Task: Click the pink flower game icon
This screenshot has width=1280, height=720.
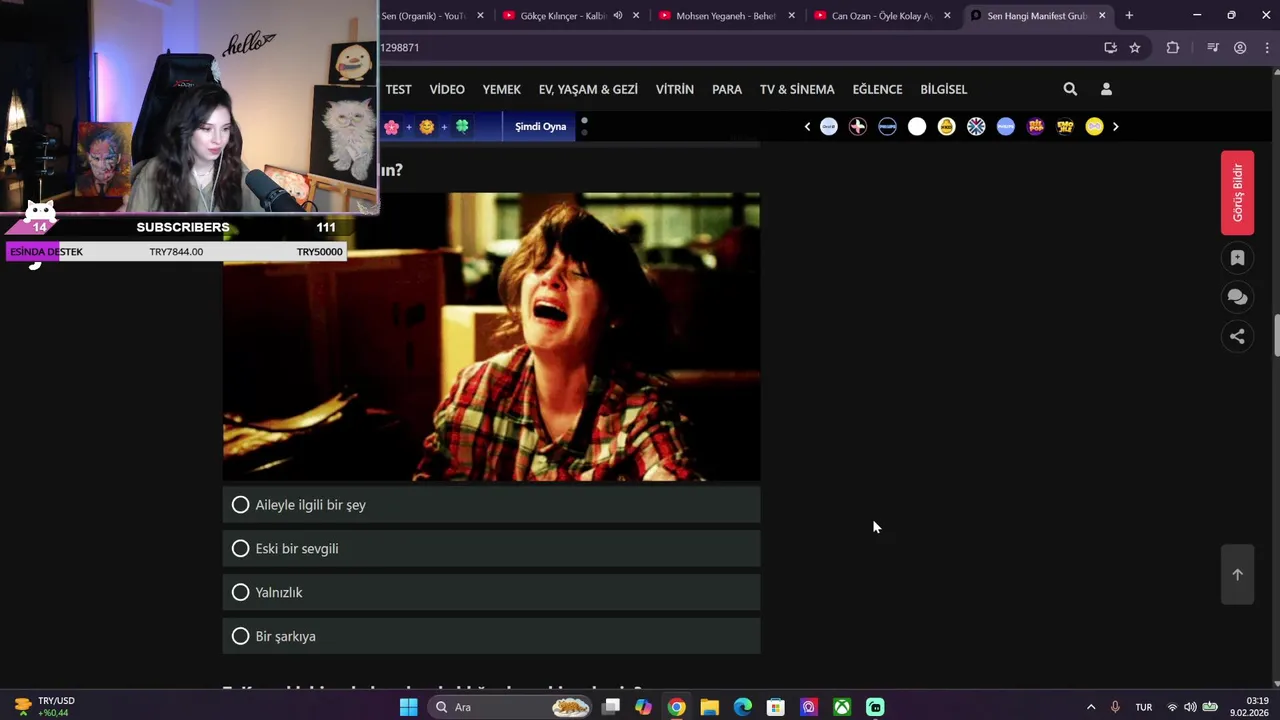Action: coord(392,127)
